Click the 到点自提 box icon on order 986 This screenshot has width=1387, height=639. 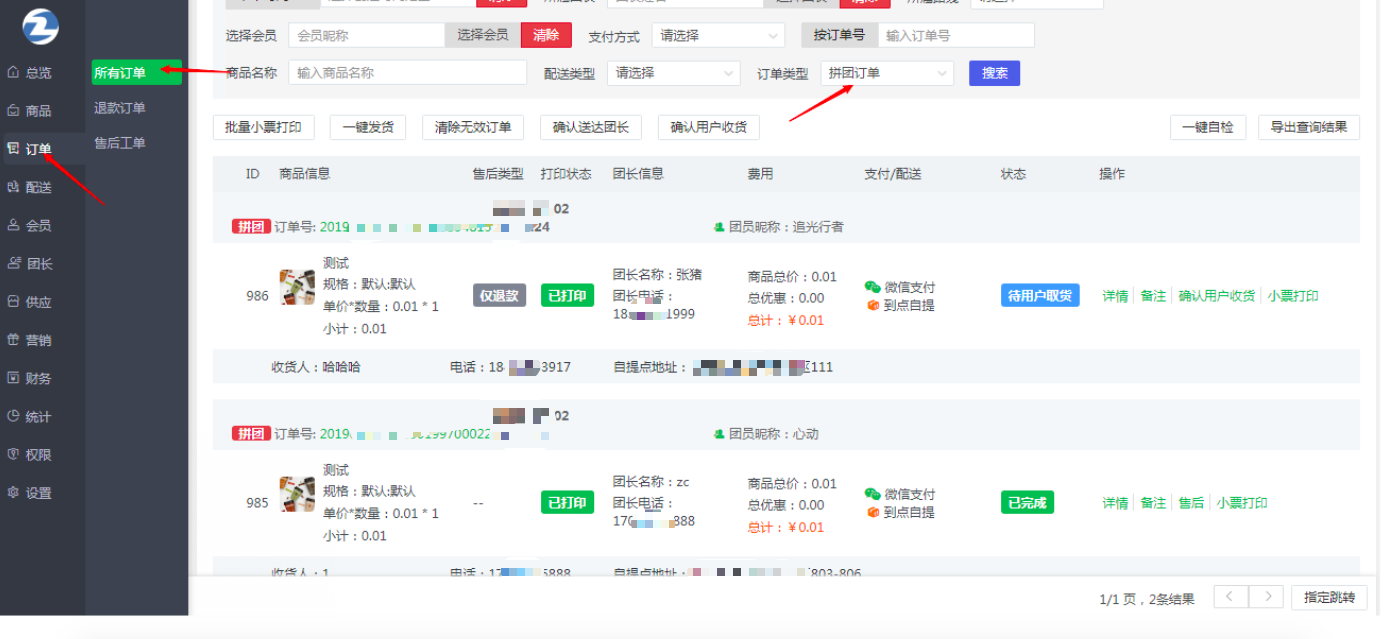coord(873,305)
